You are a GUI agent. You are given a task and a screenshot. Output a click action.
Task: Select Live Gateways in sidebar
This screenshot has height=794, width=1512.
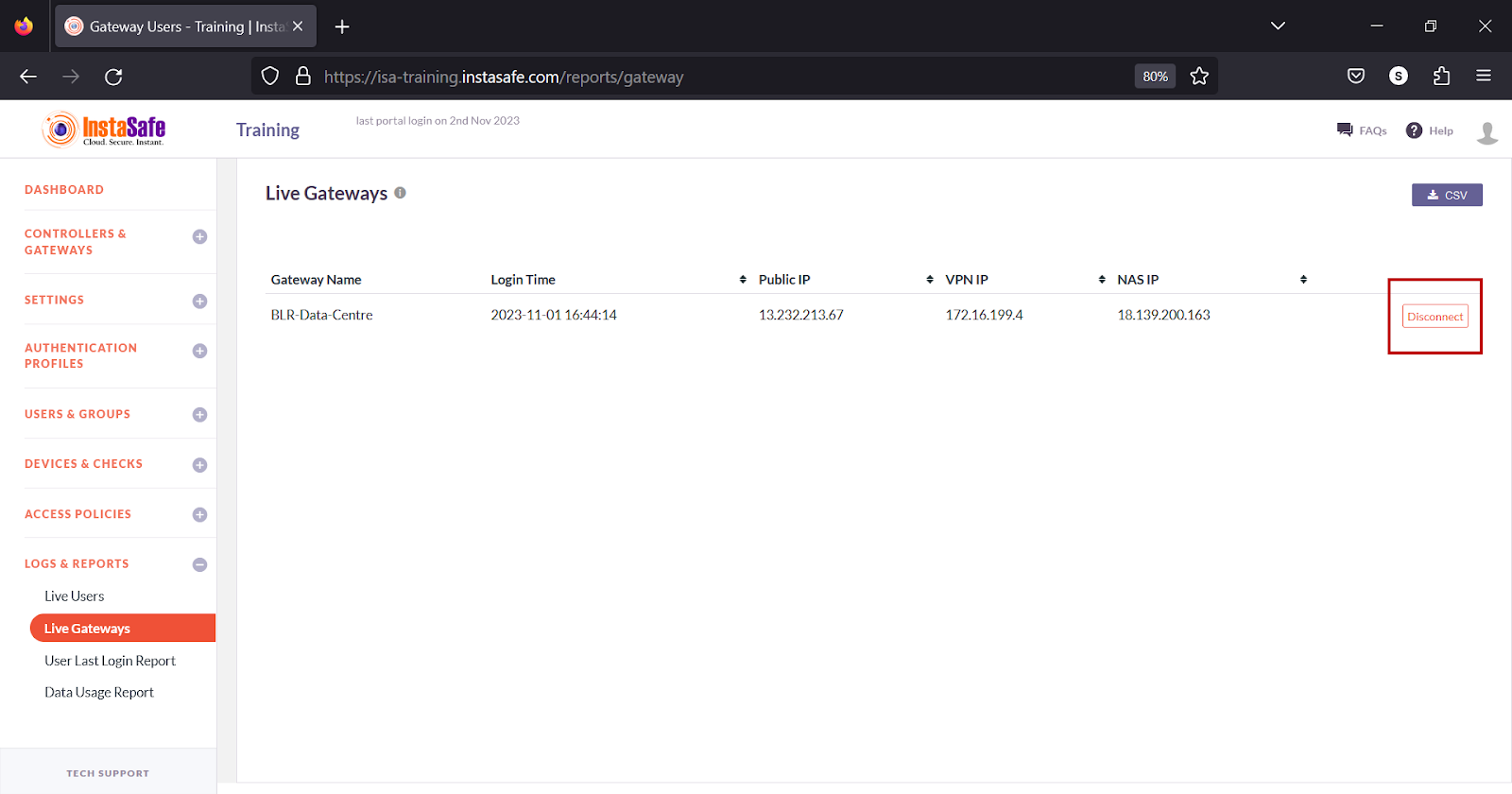[x=123, y=629]
